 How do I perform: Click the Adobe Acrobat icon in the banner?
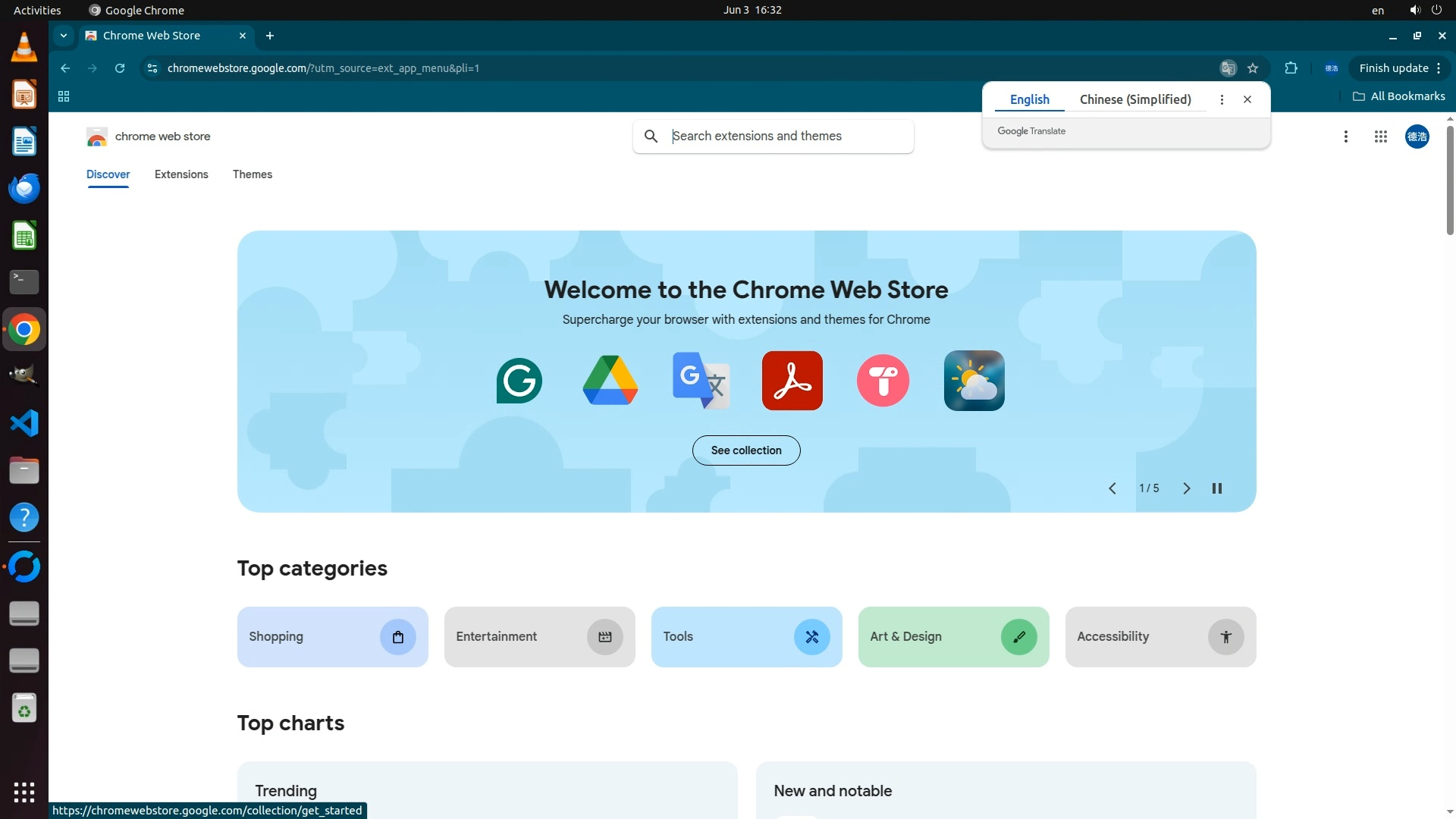coord(792,381)
